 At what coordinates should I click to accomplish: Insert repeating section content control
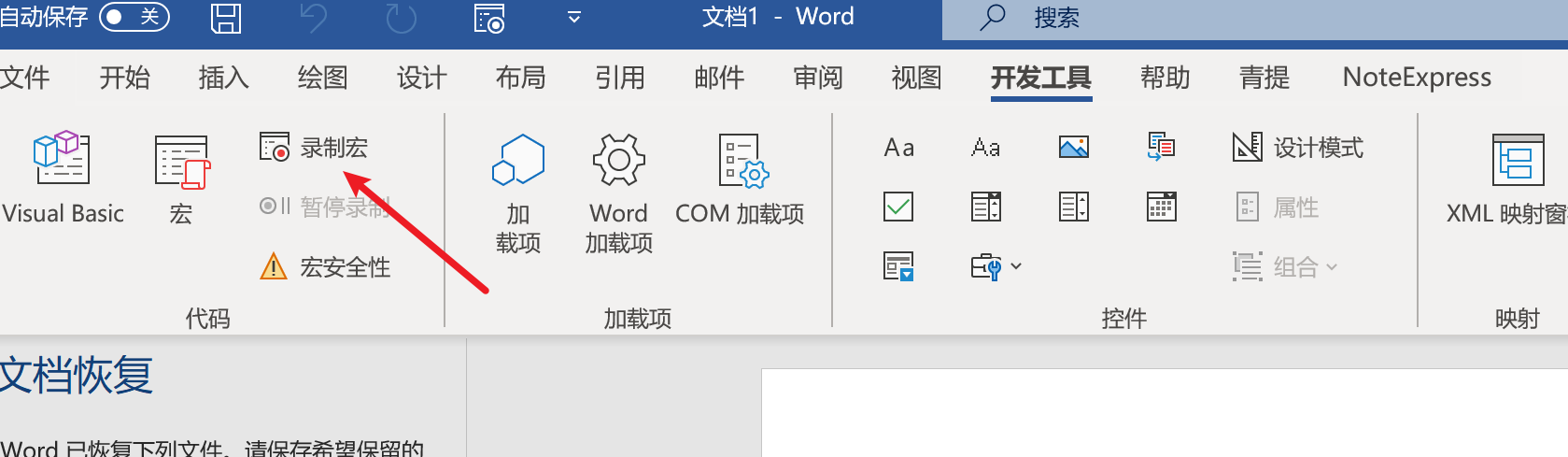(898, 267)
